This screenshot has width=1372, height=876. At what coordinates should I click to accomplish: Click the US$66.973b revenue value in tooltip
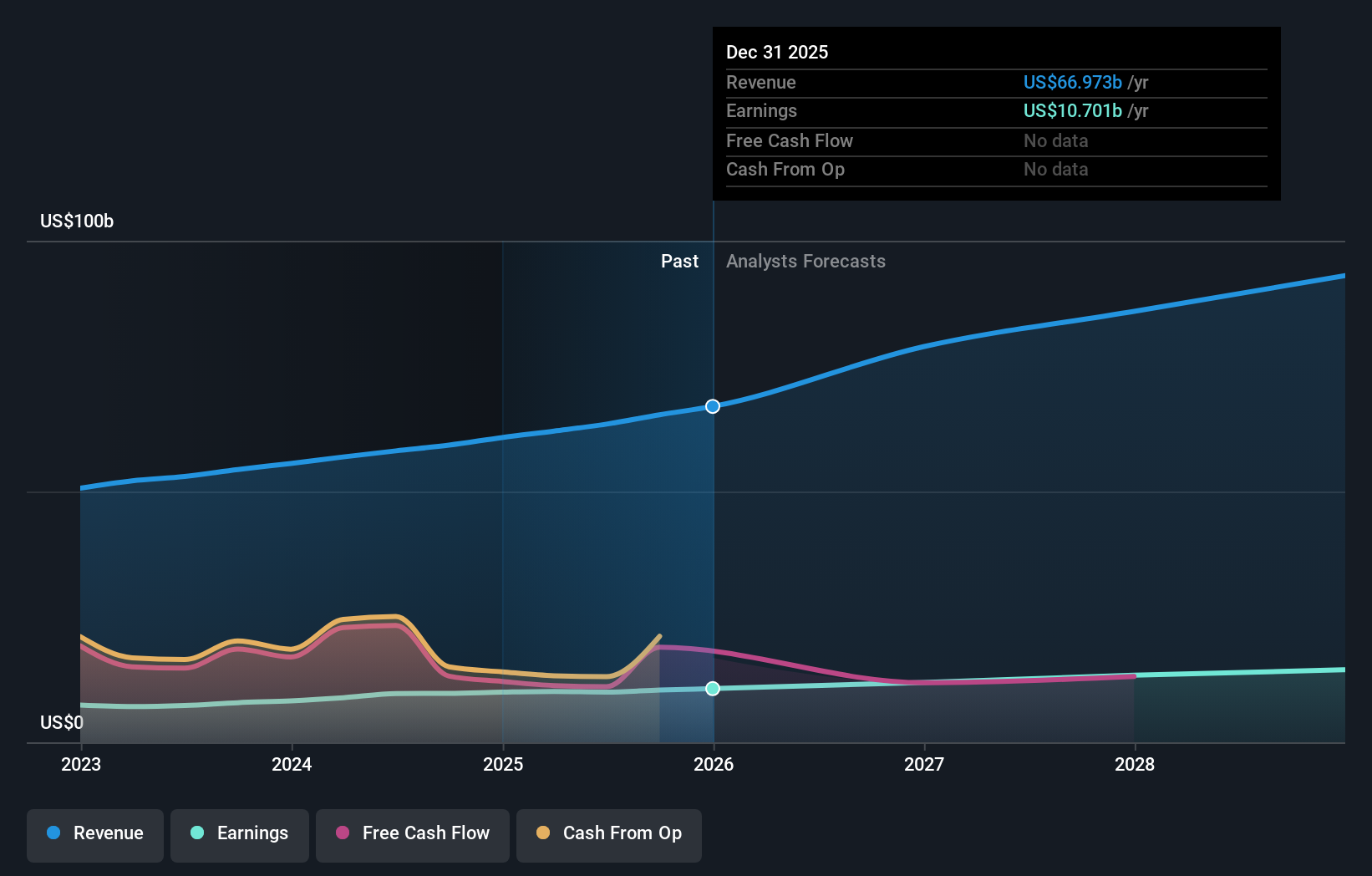[1072, 83]
